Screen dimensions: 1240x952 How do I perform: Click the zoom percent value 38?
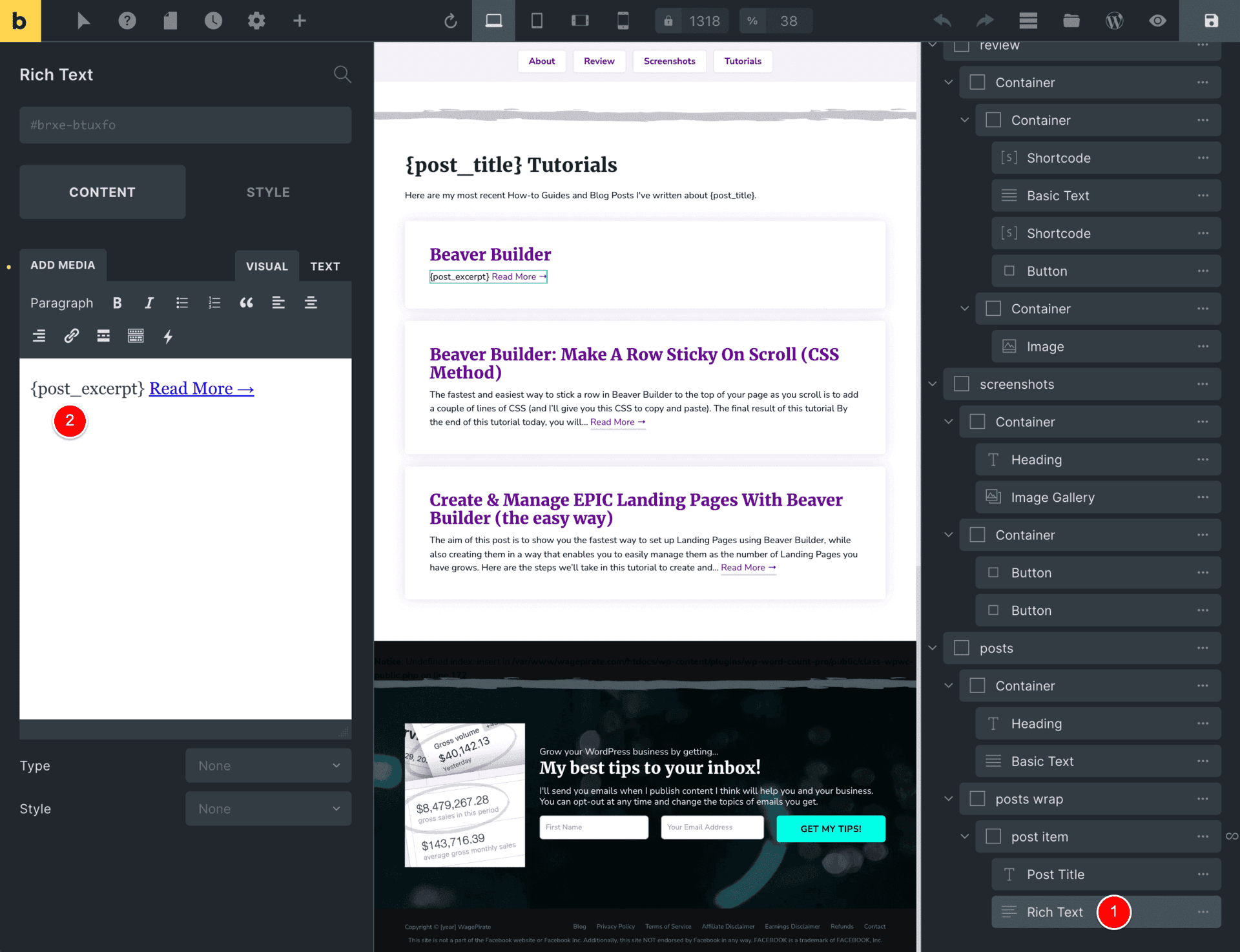789,21
